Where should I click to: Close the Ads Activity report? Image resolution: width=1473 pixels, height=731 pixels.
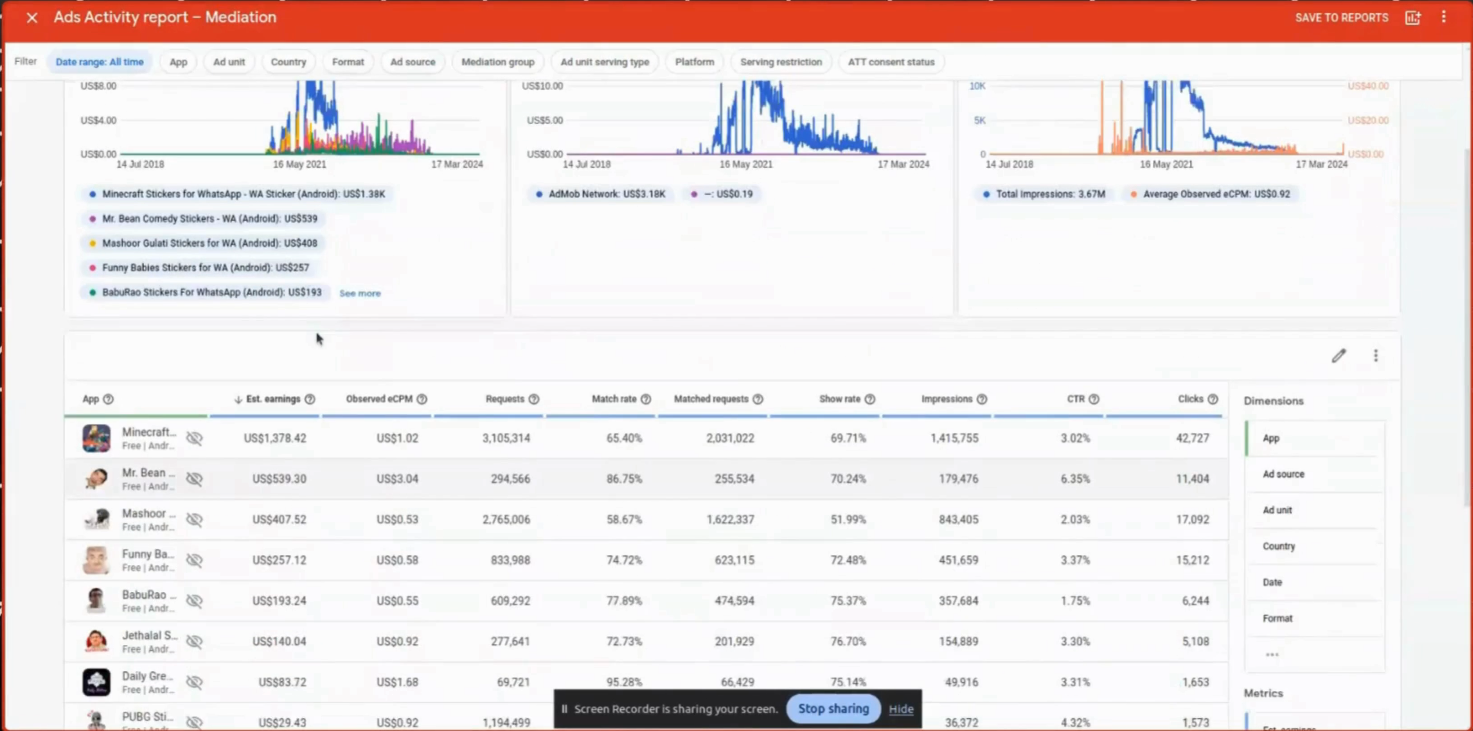[x=32, y=18]
